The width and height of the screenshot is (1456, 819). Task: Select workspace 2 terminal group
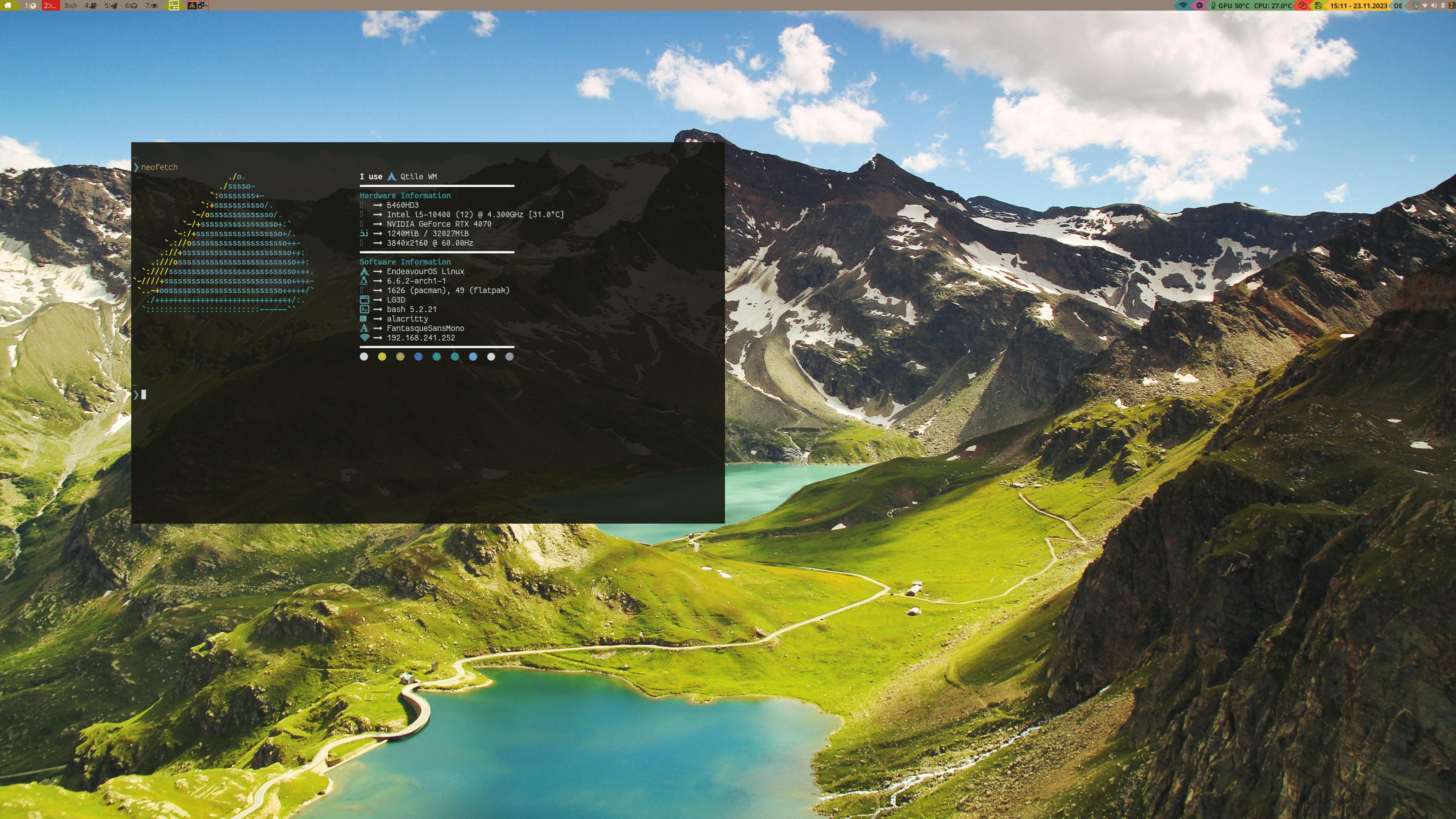click(50, 6)
